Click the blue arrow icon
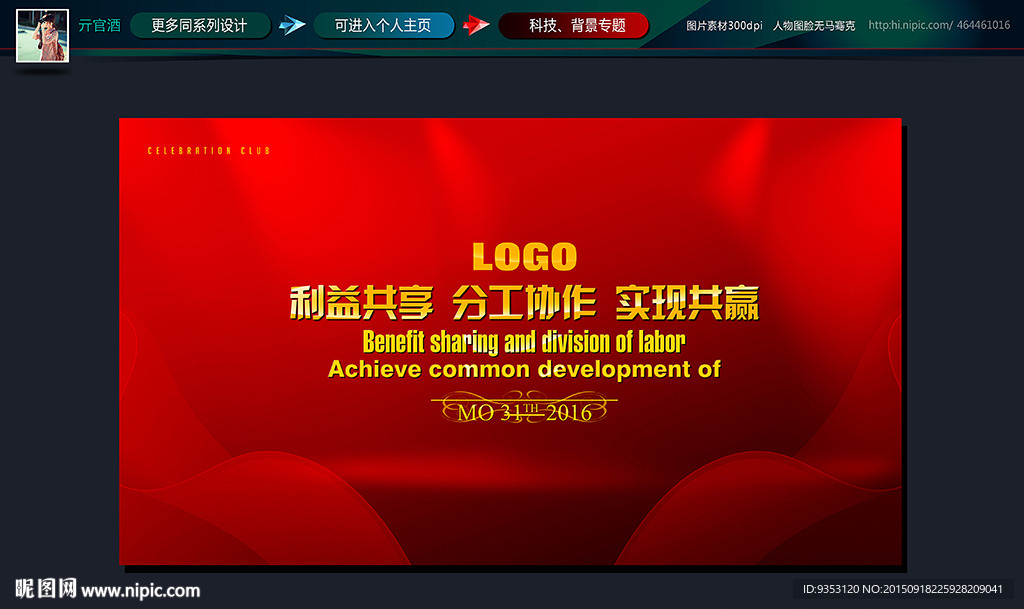Viewport: 1024px width, 609px height. (x=292, y=25)
